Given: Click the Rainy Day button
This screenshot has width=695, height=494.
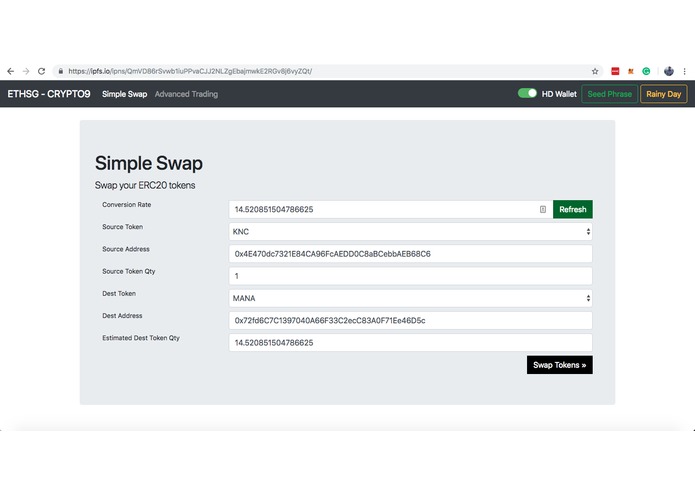Looking at the screenshot, I should 664,94.
